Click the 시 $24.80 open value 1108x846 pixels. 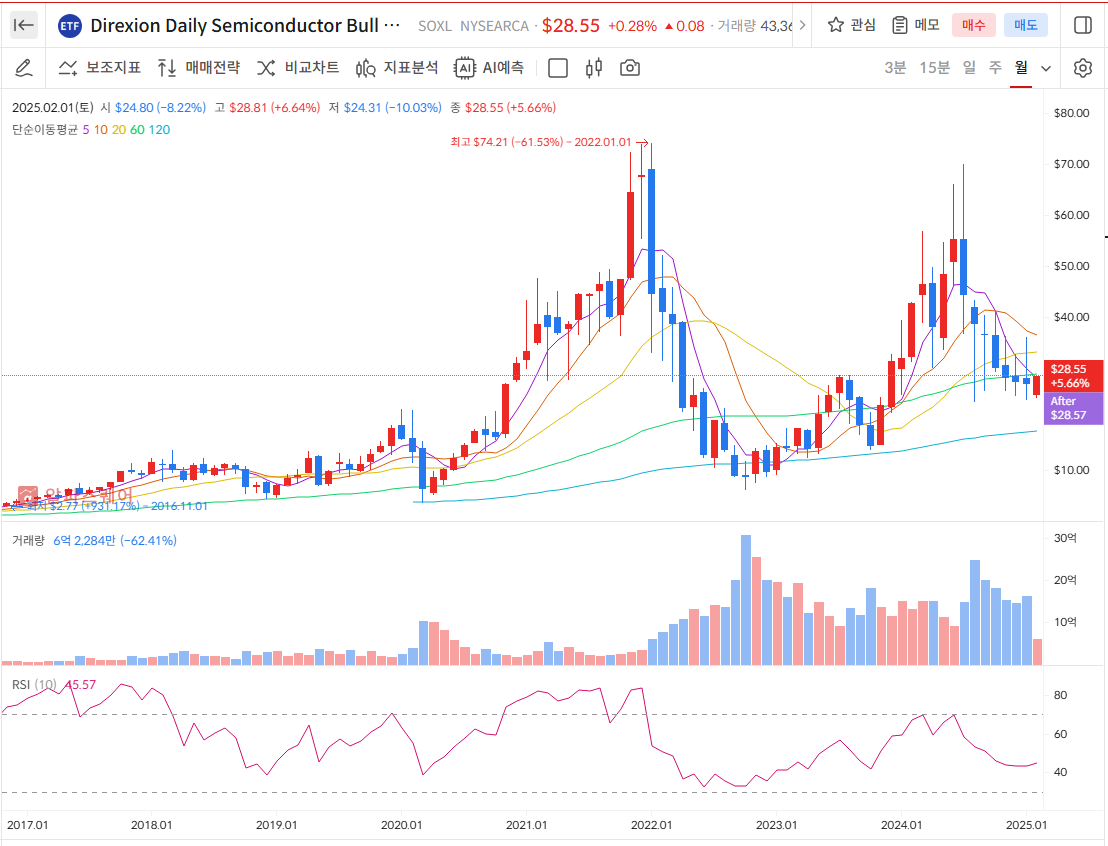coord(153,108)
